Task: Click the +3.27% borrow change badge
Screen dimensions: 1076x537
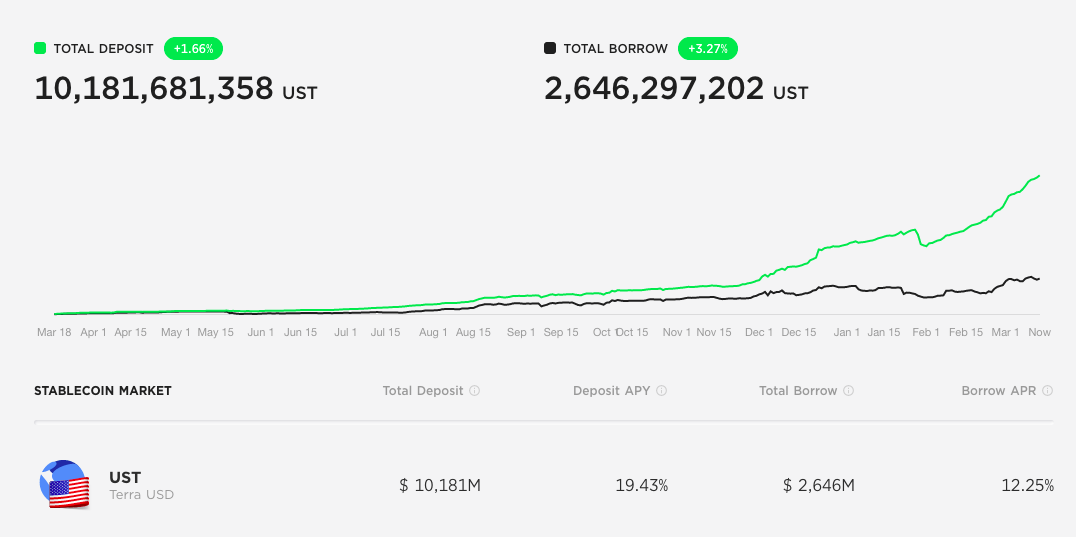Action: click(x=707, y=48)
